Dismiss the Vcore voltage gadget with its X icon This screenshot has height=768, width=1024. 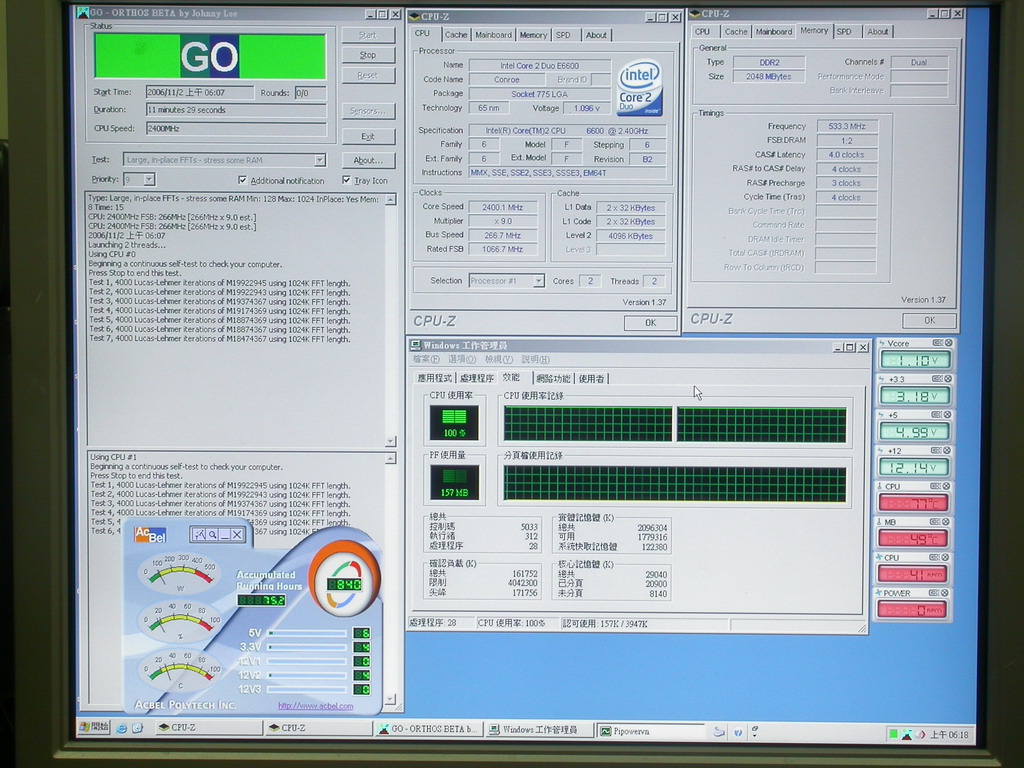[x=948, y=343]
